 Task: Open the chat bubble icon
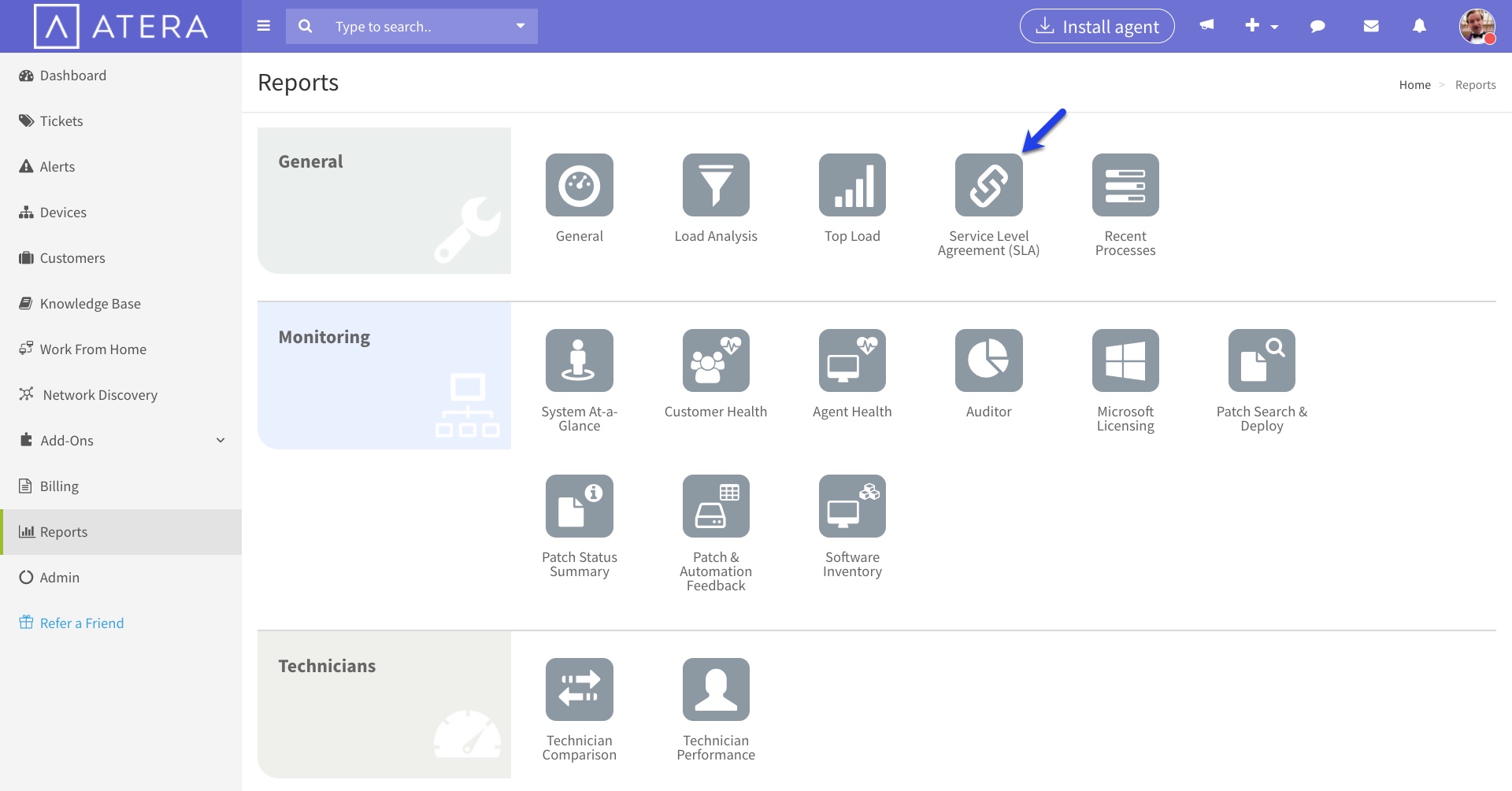click(x=1317, y=26)
